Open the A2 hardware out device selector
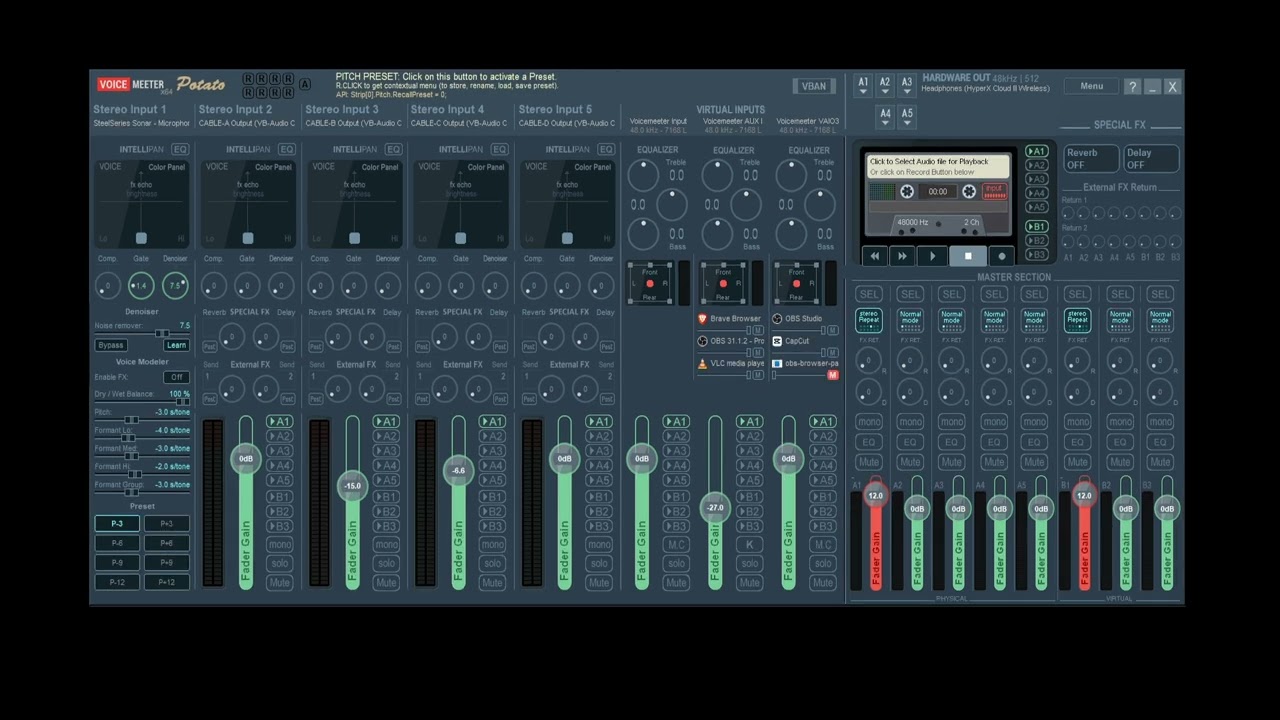The width and height of the screenshot is (1280, 720). click(885, 86)
